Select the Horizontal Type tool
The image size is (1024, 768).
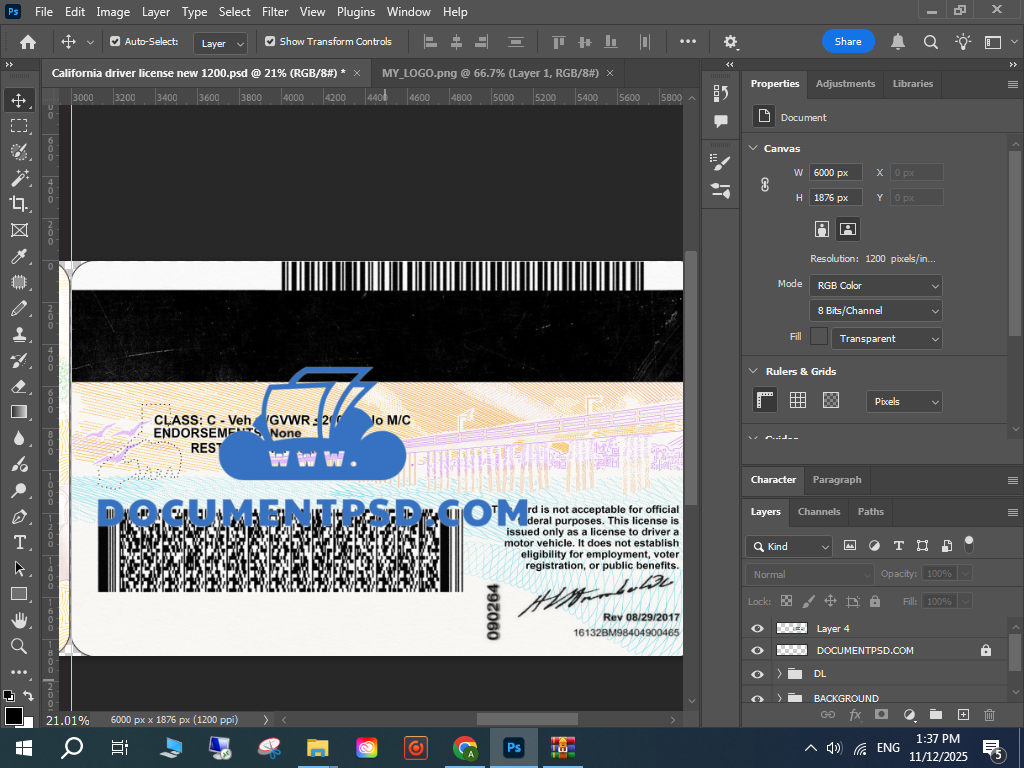click(x=19, y=542)
